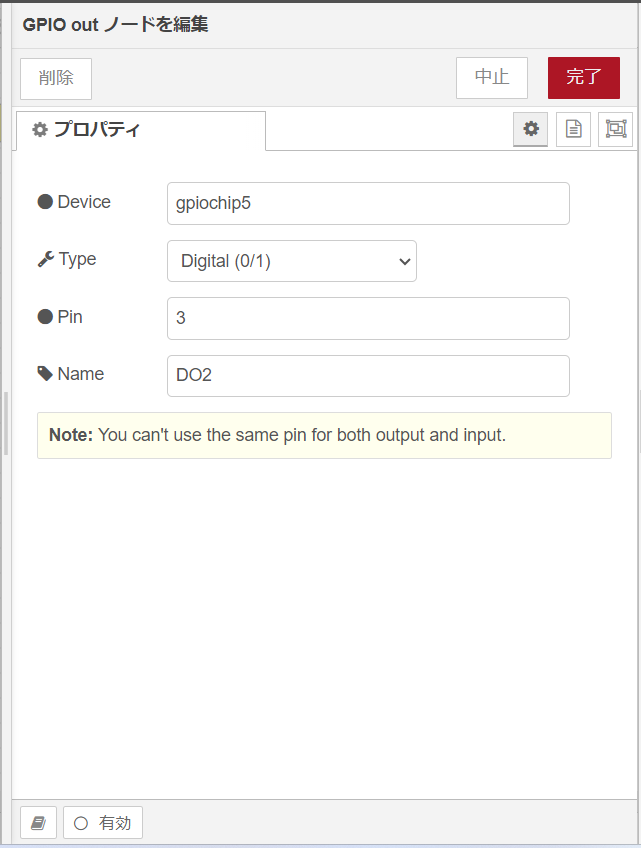Open node help book icon
The height and width of the screenshot is (848, 641).
38,823
